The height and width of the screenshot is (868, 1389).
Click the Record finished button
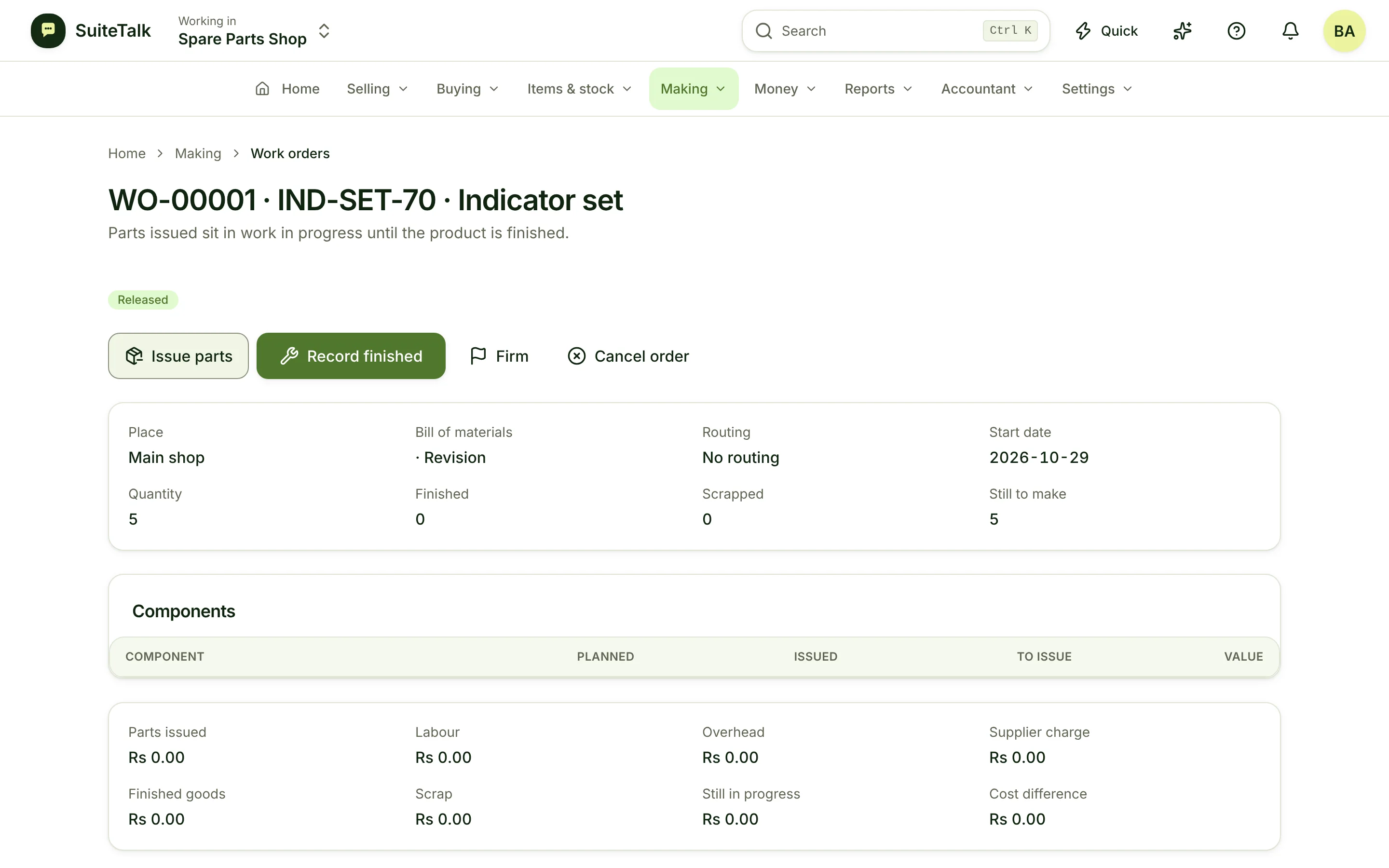[x=351, y=356]
